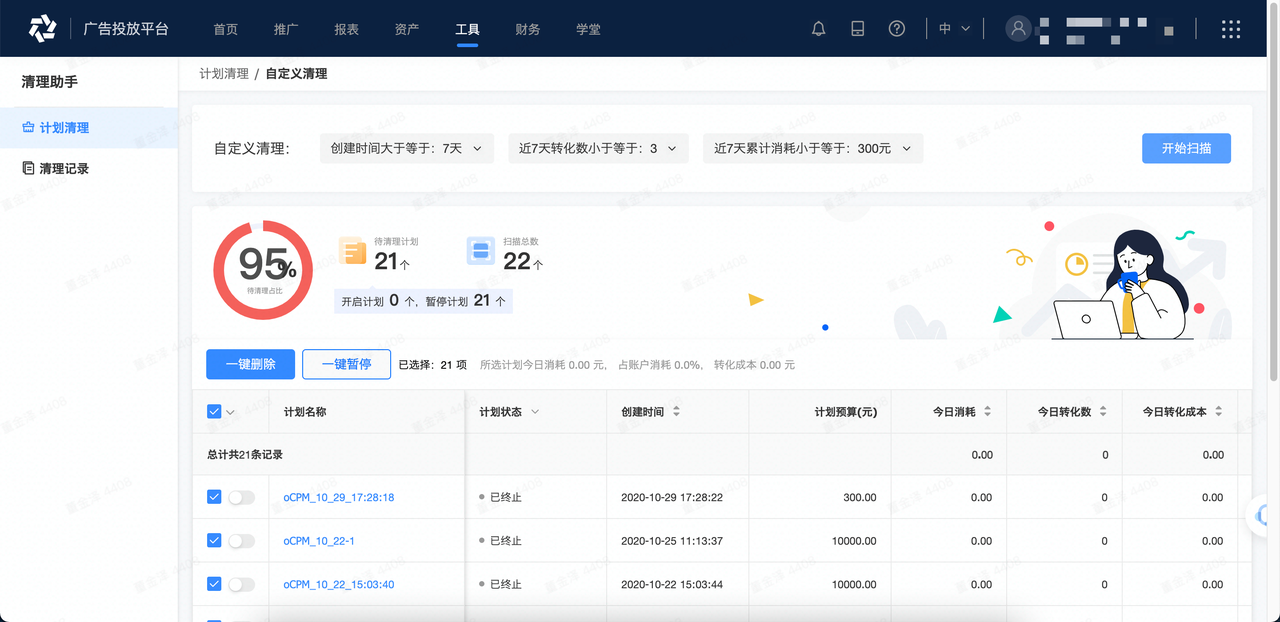Open the 报表 navigation menu

[346, 29]
